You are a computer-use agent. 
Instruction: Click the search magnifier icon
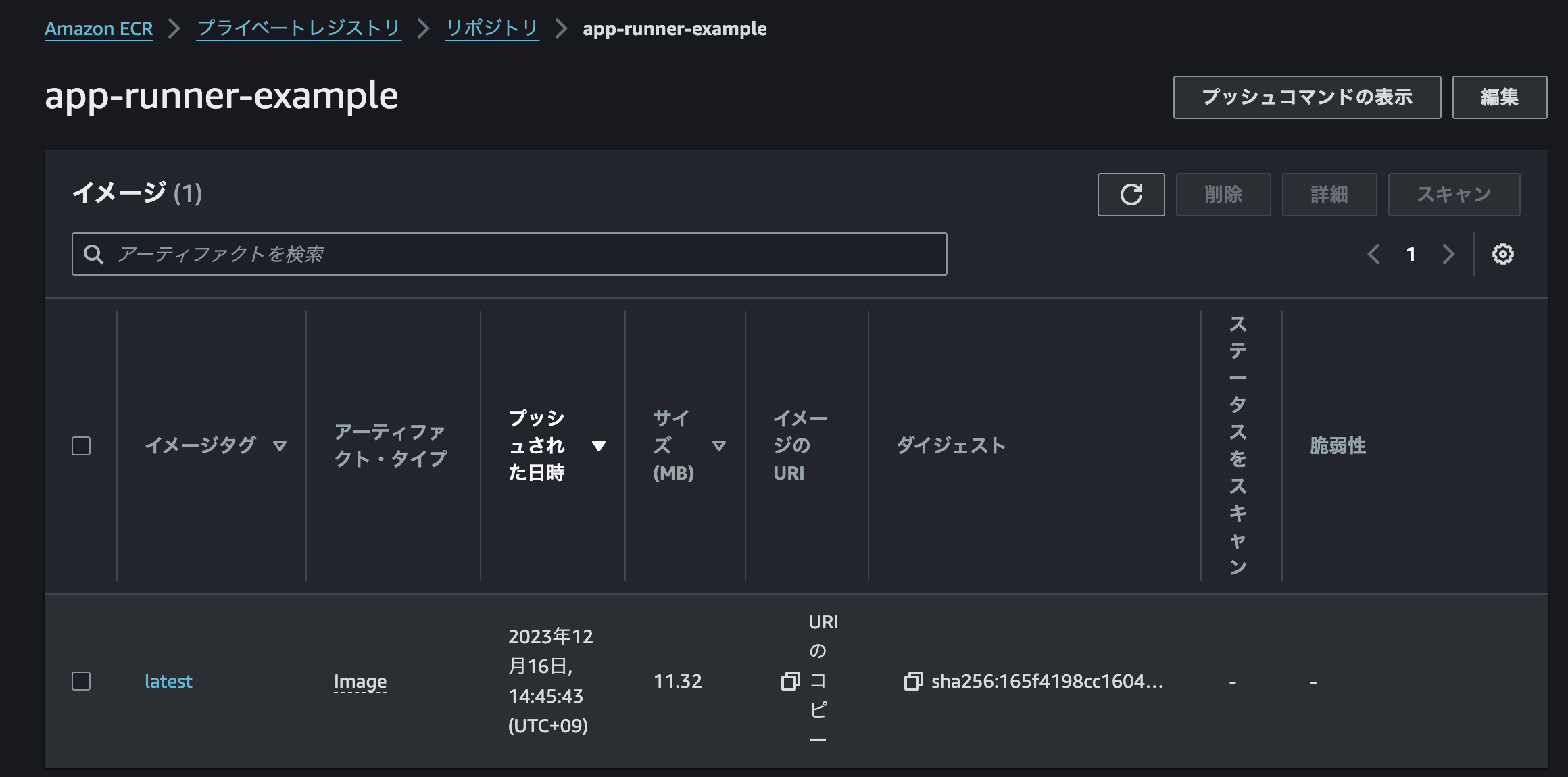[93, 254]
